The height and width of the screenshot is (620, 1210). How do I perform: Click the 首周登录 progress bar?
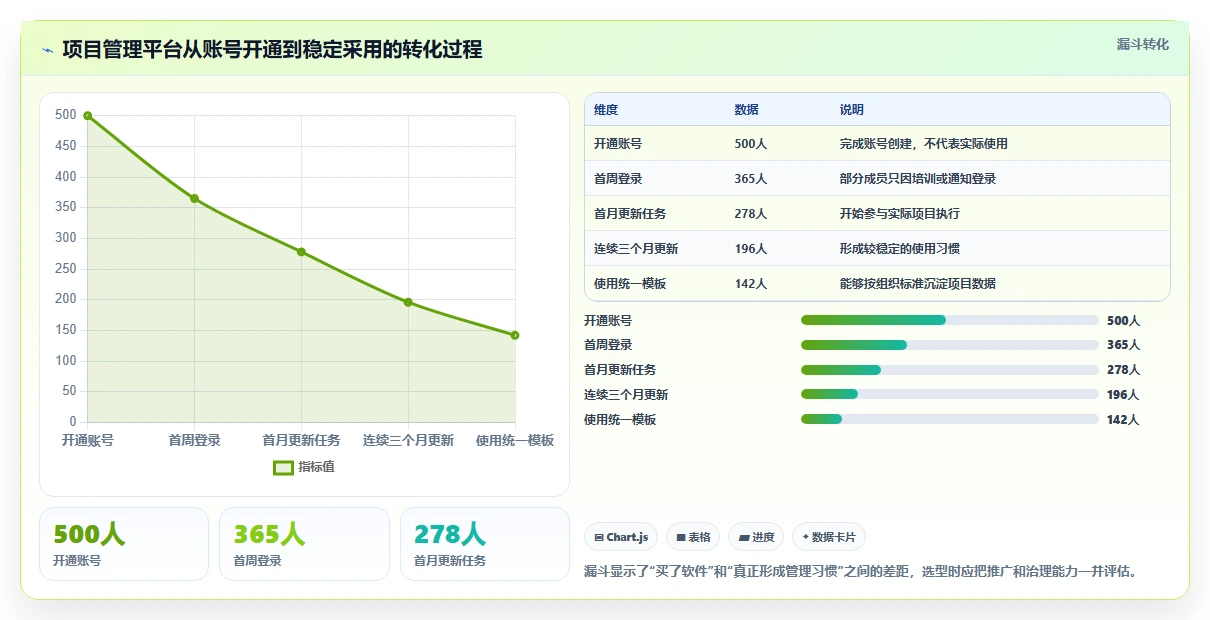click(x=950, y=345)
